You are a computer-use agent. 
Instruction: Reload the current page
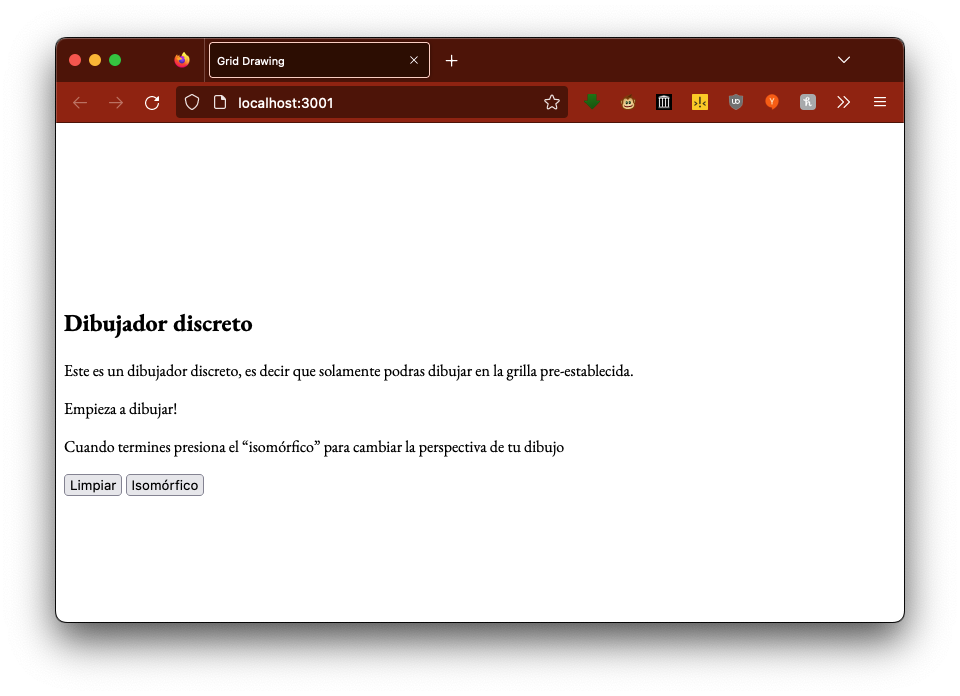point(152,102)
